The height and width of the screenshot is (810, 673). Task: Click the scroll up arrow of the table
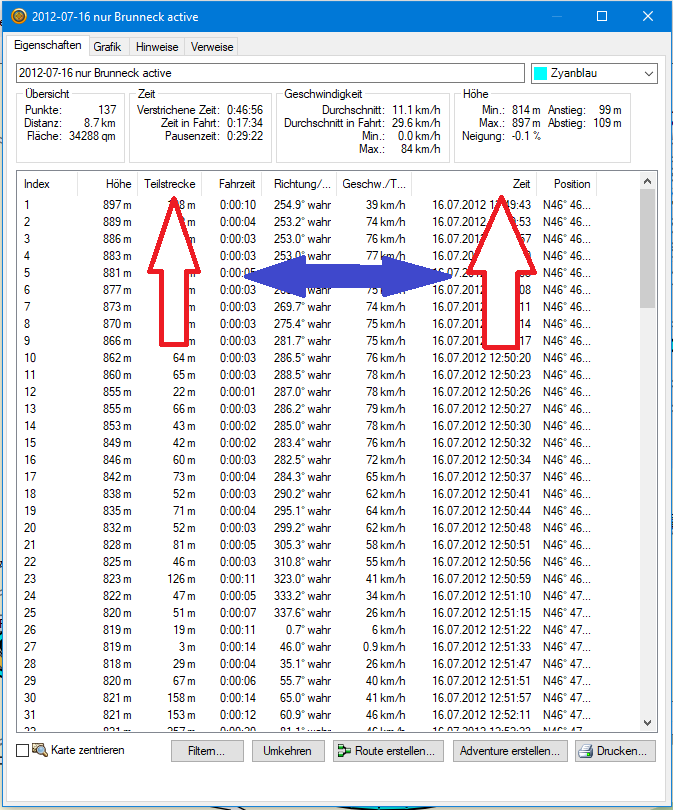click(647, 181)
